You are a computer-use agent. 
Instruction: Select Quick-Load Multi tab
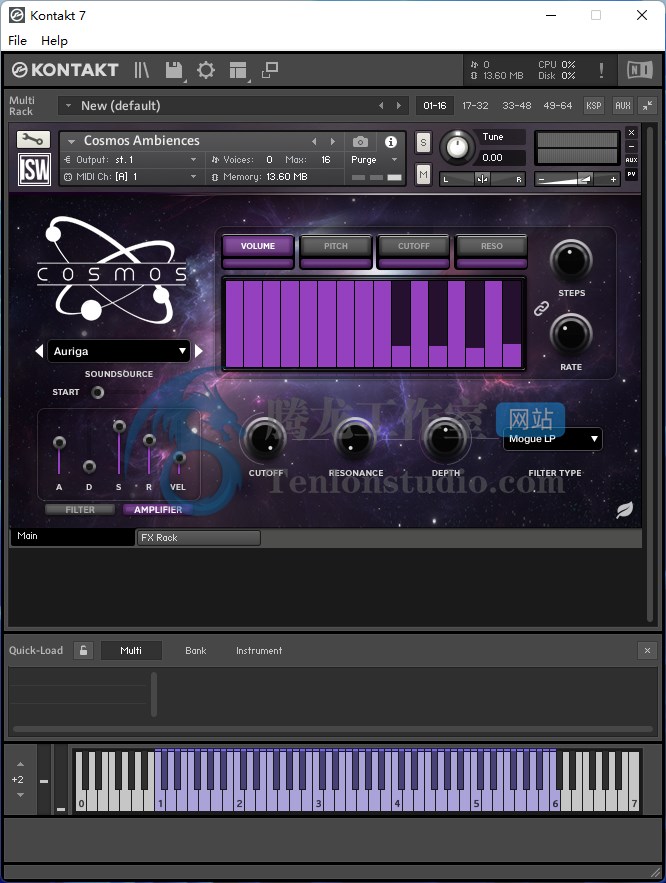coord(131,650)
